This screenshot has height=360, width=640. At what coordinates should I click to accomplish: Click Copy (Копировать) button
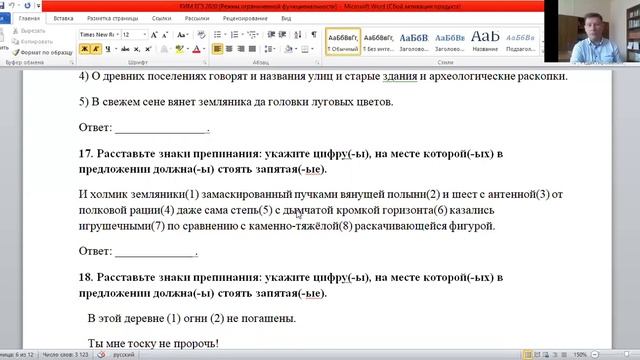pyautogui.click(x=32, y=42)
